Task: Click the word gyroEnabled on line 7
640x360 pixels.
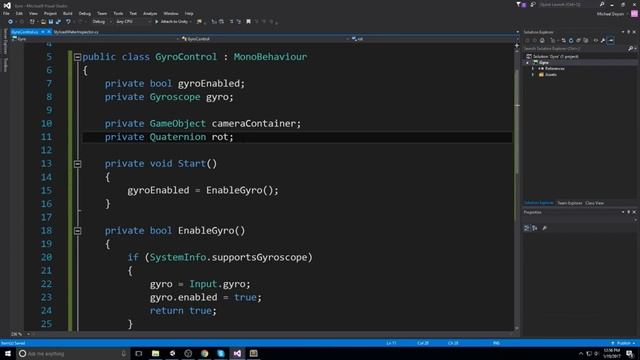Action: (209, 84)
